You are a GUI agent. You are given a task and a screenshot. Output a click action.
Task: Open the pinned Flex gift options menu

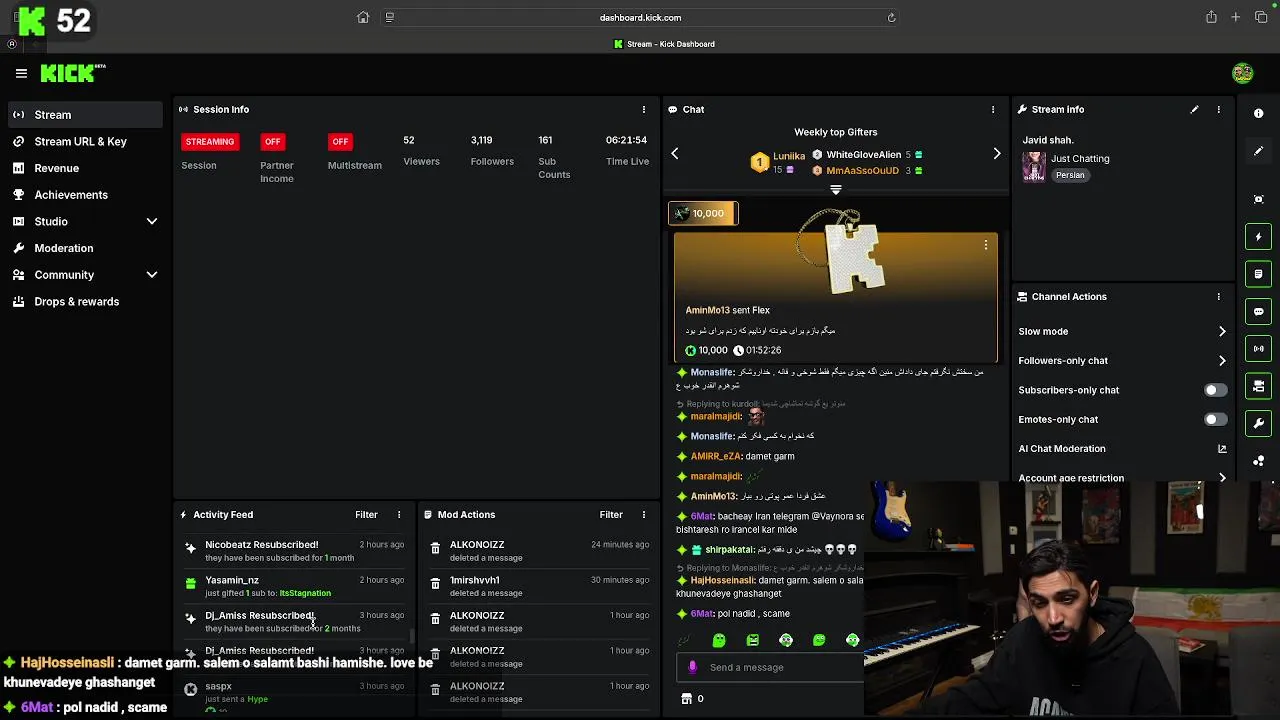pyautogui.click(x=986, y=245)
